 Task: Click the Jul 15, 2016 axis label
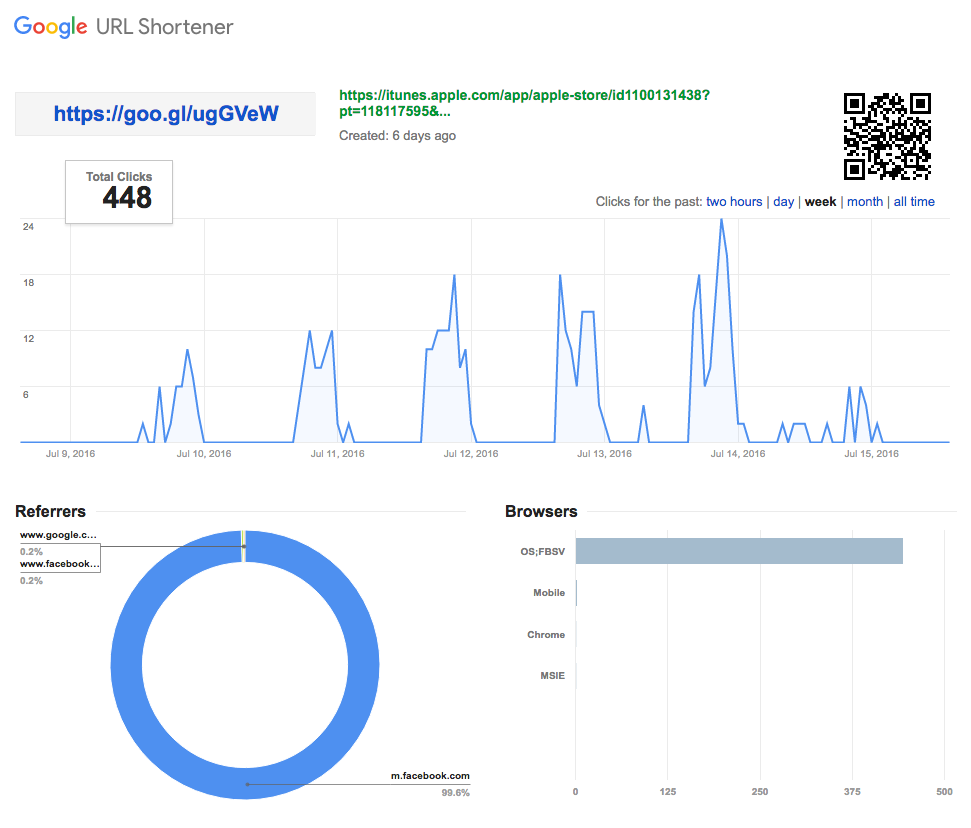pos(871,453)
